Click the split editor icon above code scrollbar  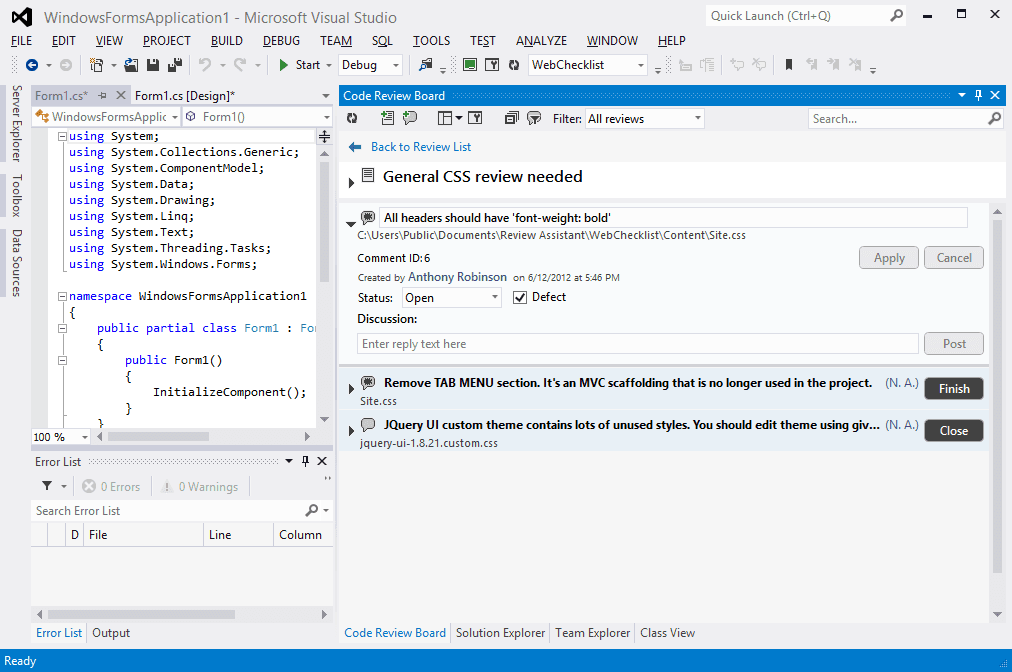click(325, 136)
